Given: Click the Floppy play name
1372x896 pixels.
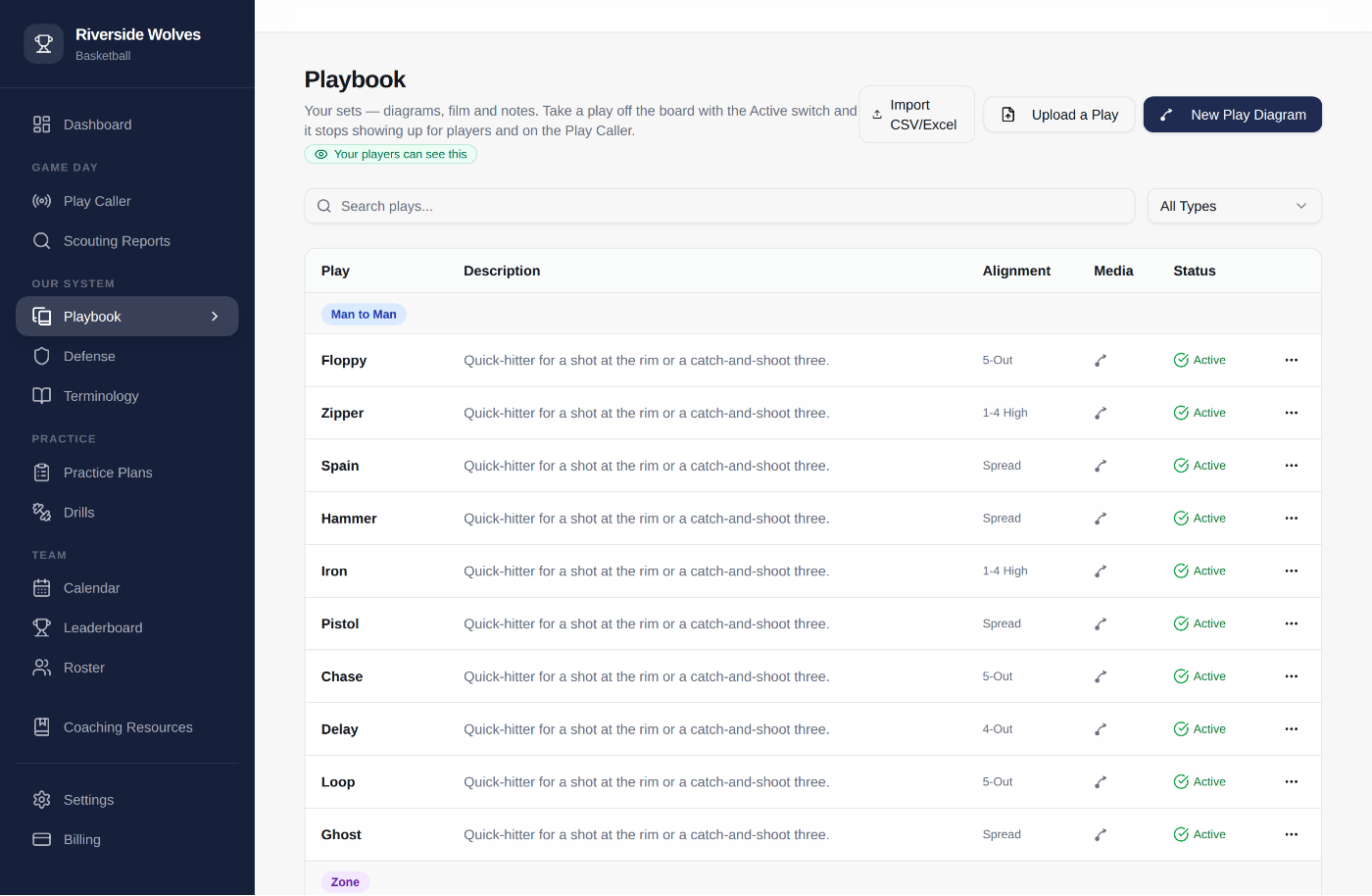Looking at the screenshot, I should 344,361.
